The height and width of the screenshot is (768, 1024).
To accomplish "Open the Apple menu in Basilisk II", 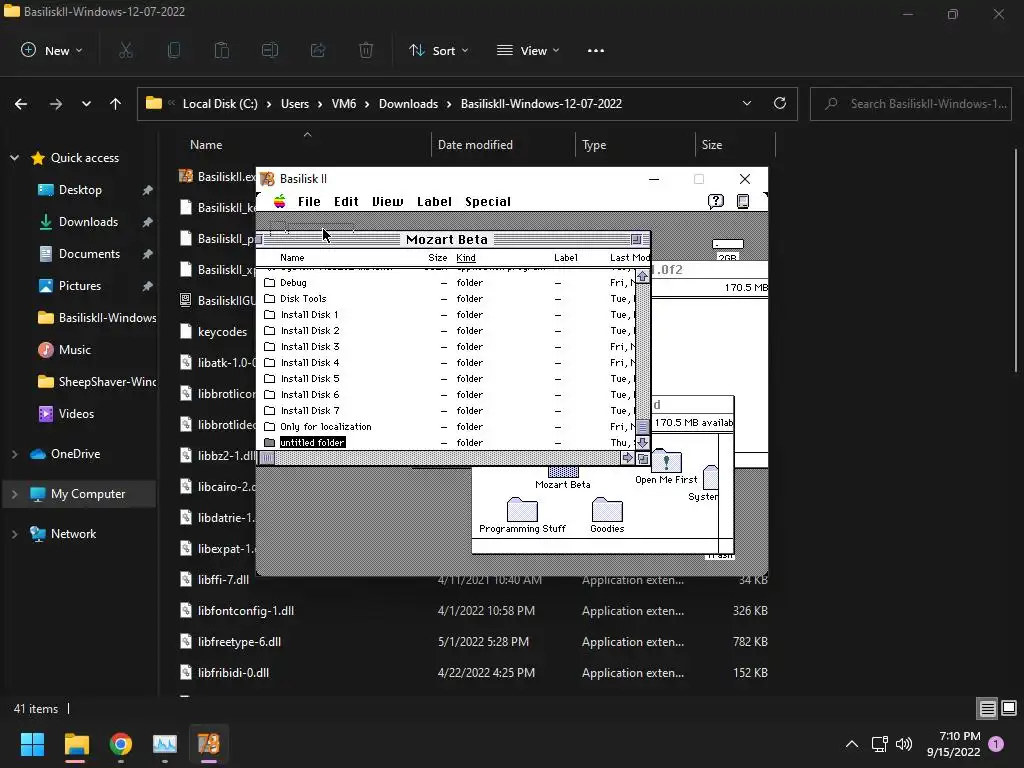I will point(280,201).
